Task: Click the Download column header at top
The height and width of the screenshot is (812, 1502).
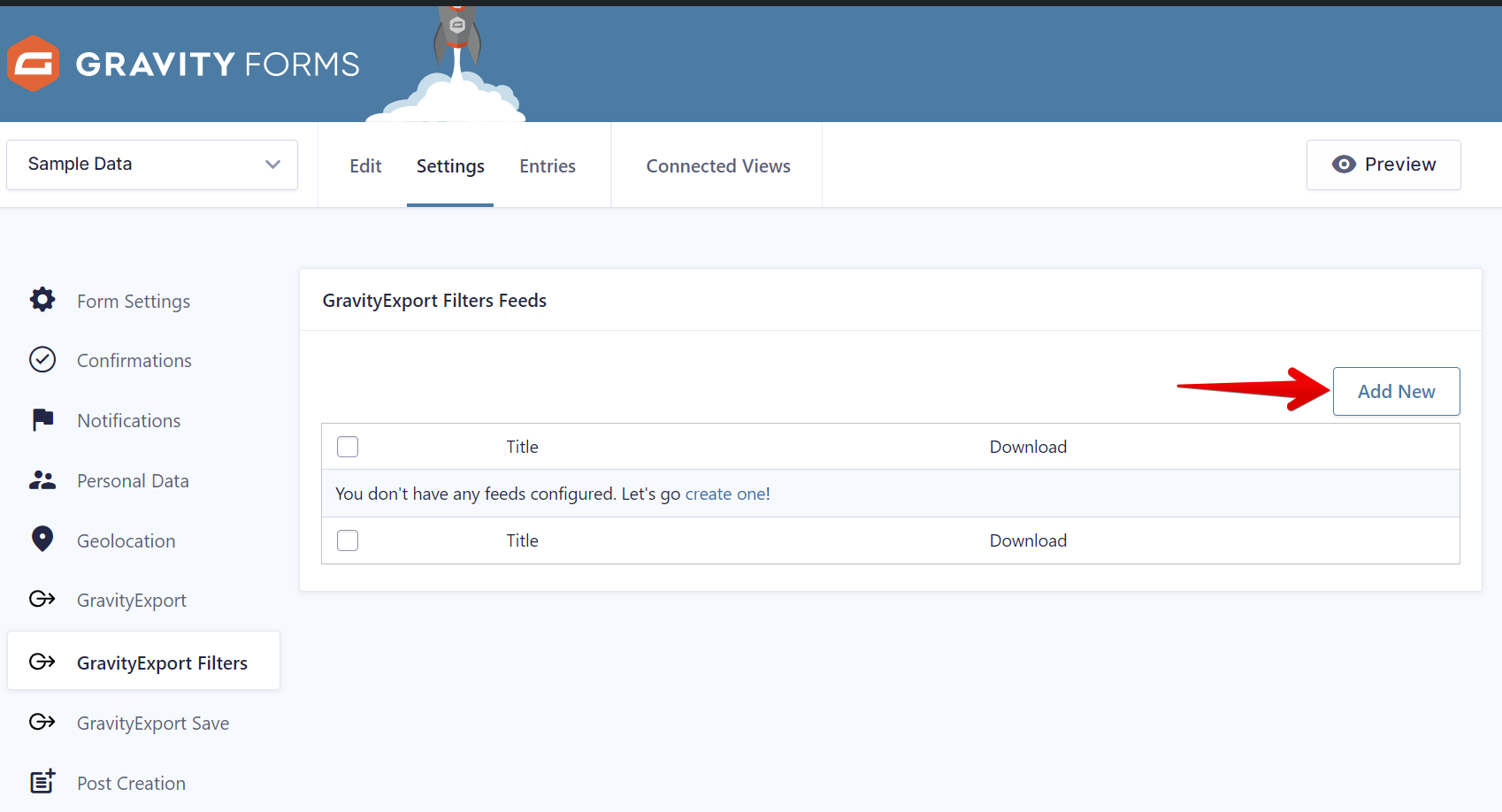Action: (x=1028, y=447)
